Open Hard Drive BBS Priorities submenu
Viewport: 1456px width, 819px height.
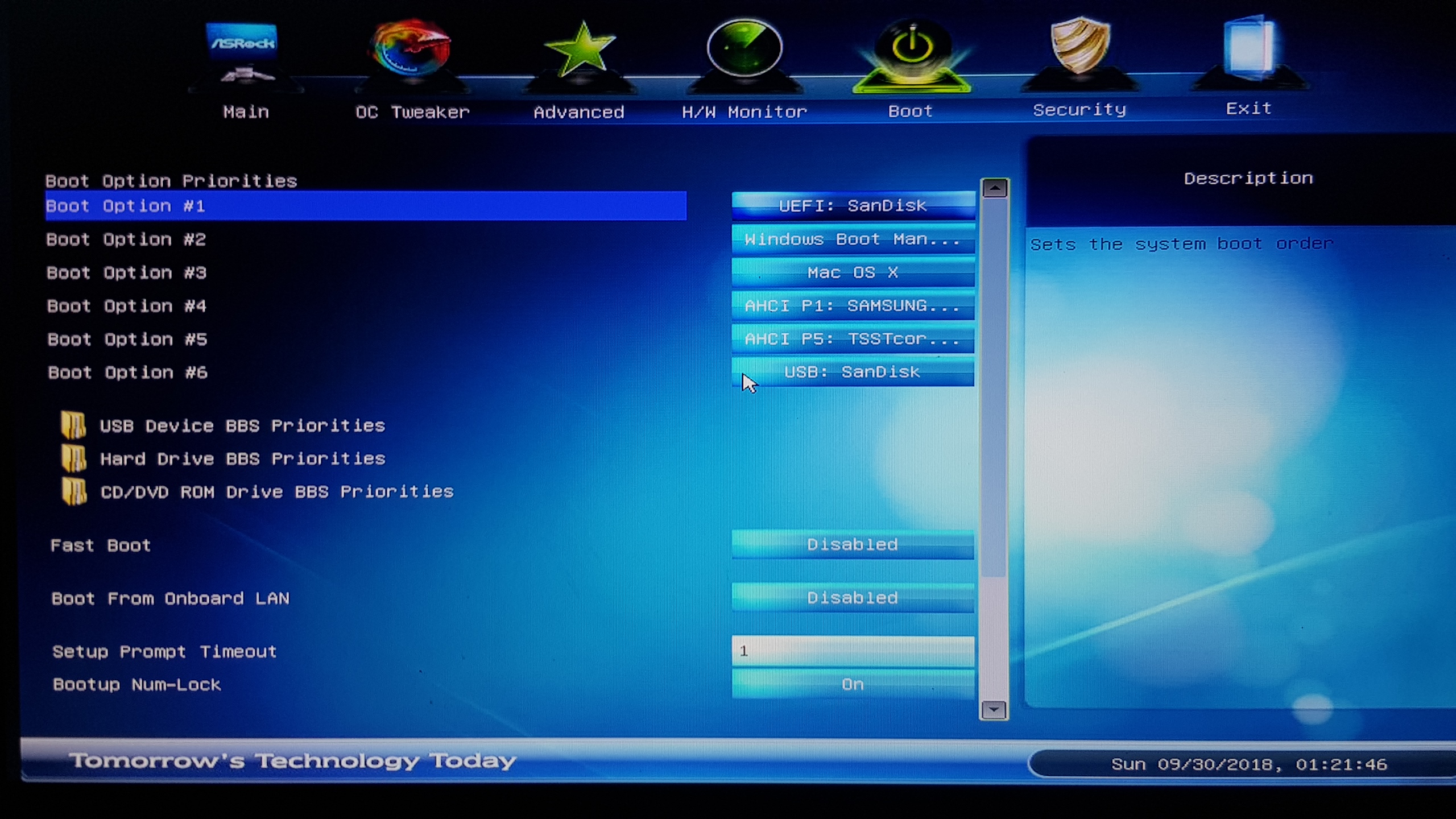(x=243, y=458)
